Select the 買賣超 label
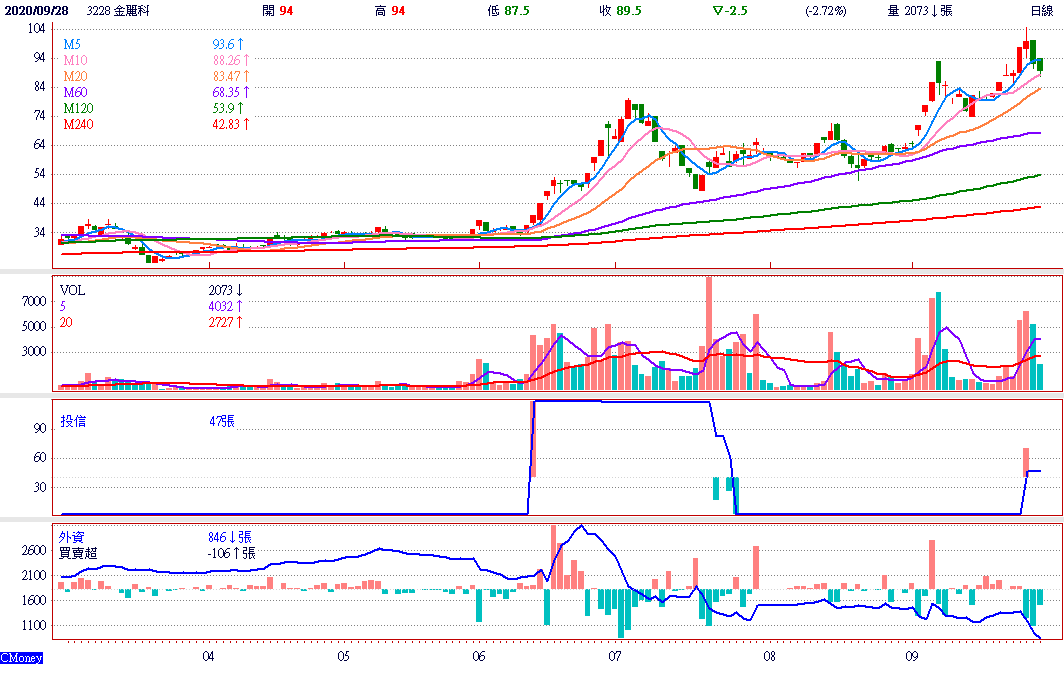Screen dimensions: 1064x676 (x=79, y=552)
